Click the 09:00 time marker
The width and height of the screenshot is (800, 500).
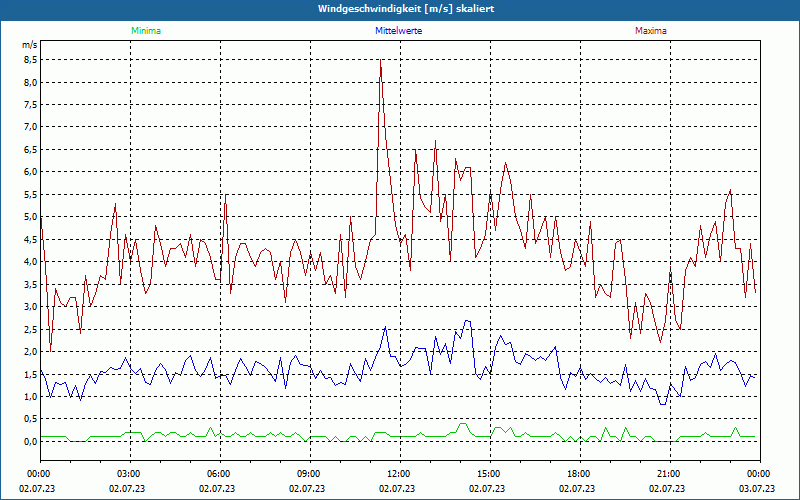309,474
